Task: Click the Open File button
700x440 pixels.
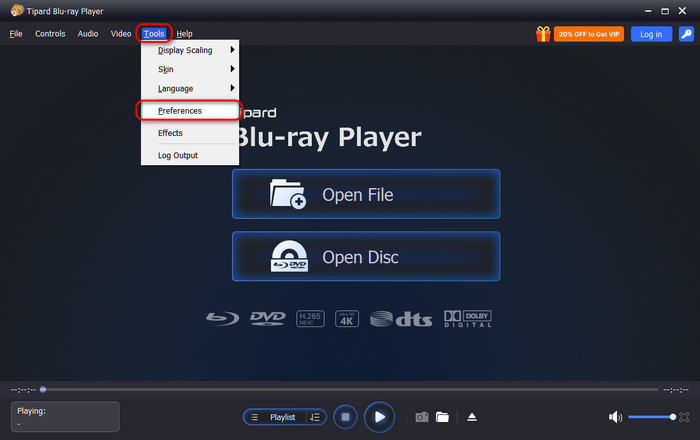Action: click(366, 194)
